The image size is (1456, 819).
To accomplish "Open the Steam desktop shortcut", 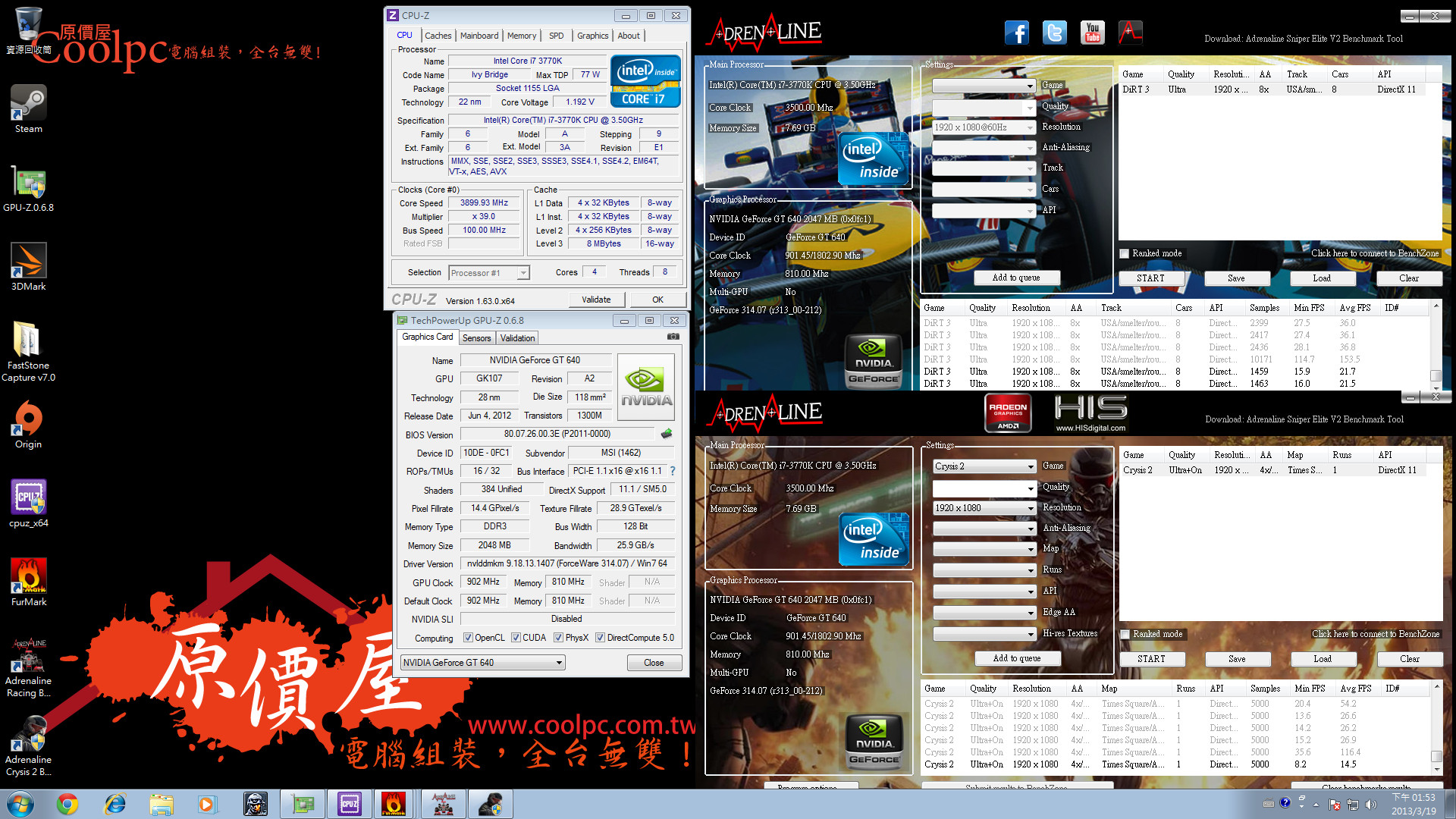I will (28, 108).
